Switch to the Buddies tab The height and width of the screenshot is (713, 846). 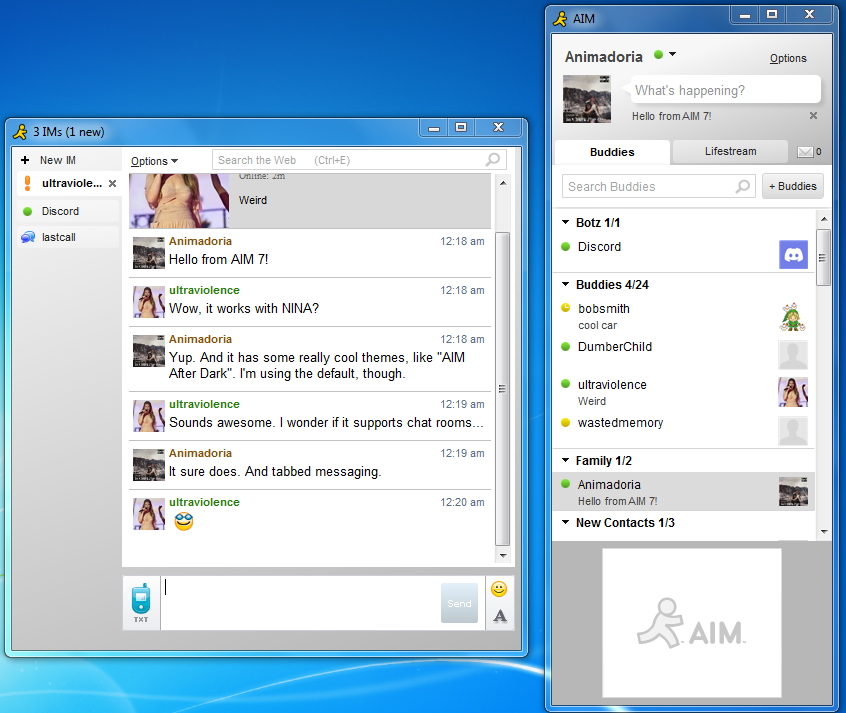pos(612,152)
